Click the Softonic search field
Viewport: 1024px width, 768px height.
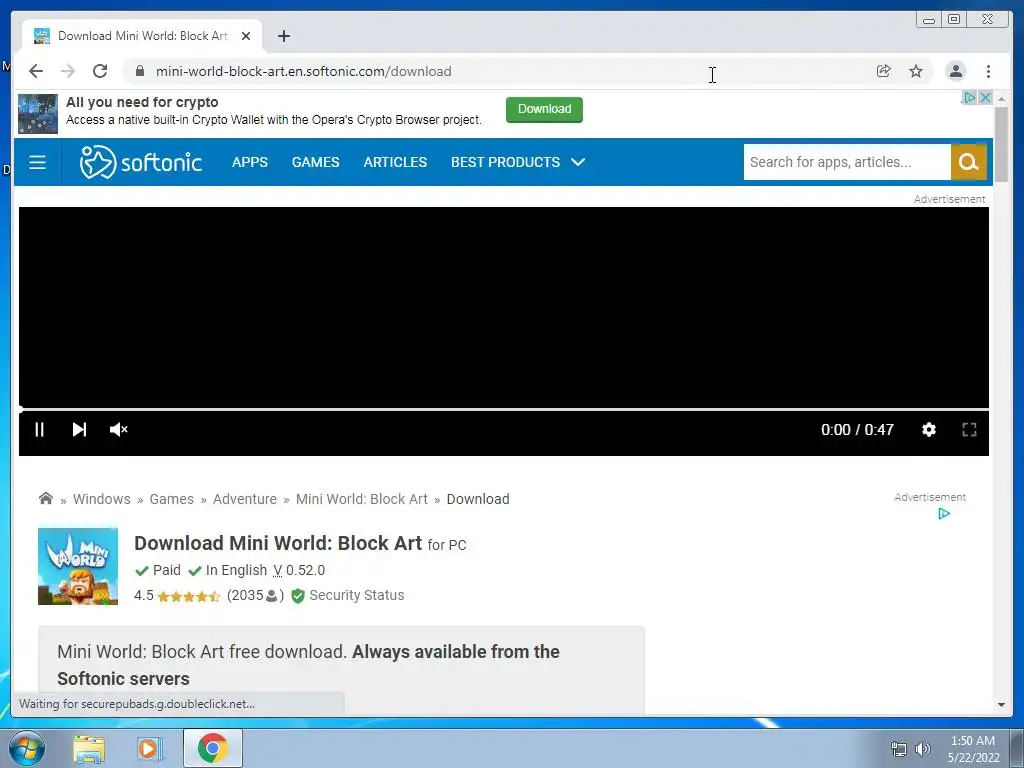click(846, 162)
